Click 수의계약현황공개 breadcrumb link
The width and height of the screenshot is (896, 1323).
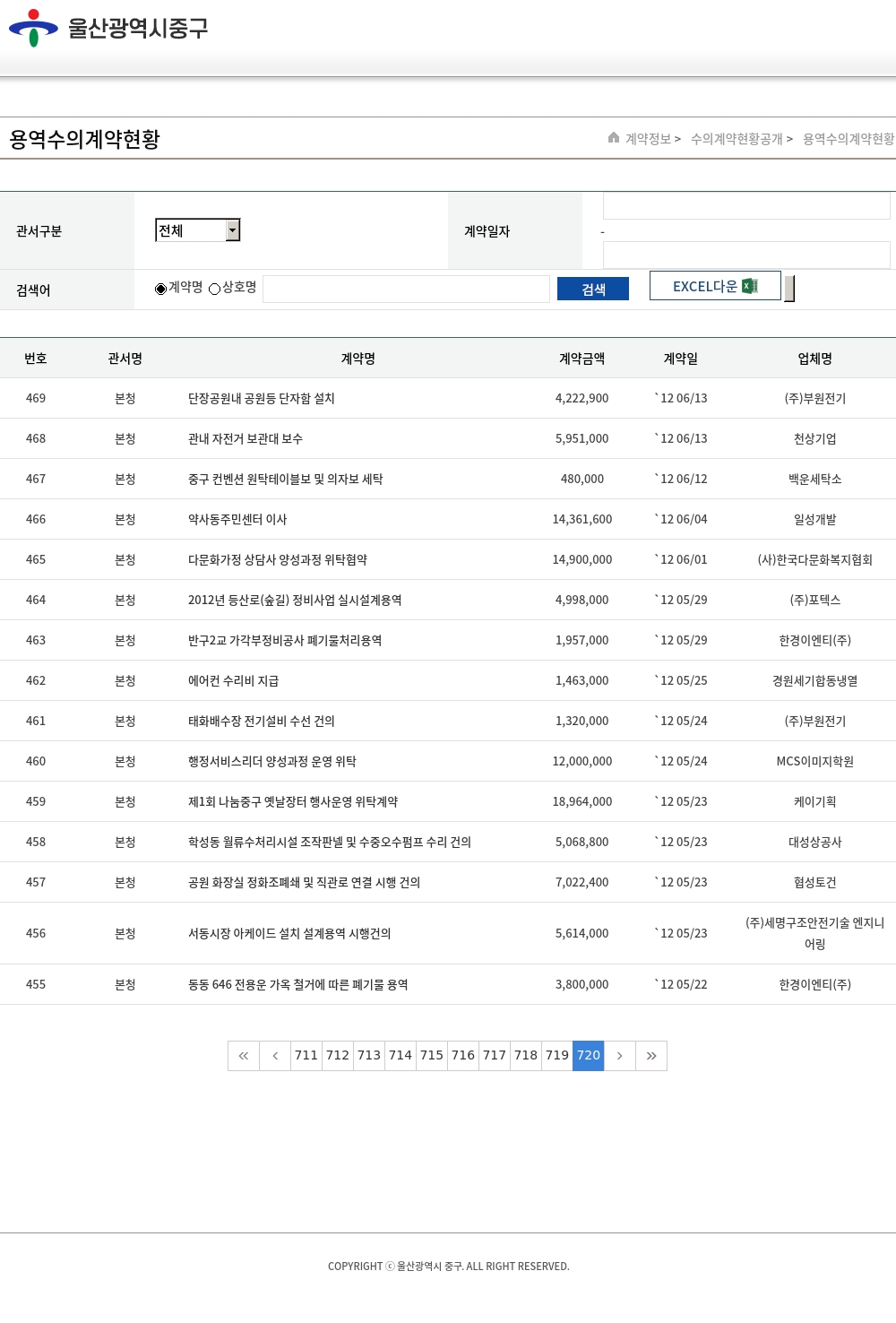point(737,139)
